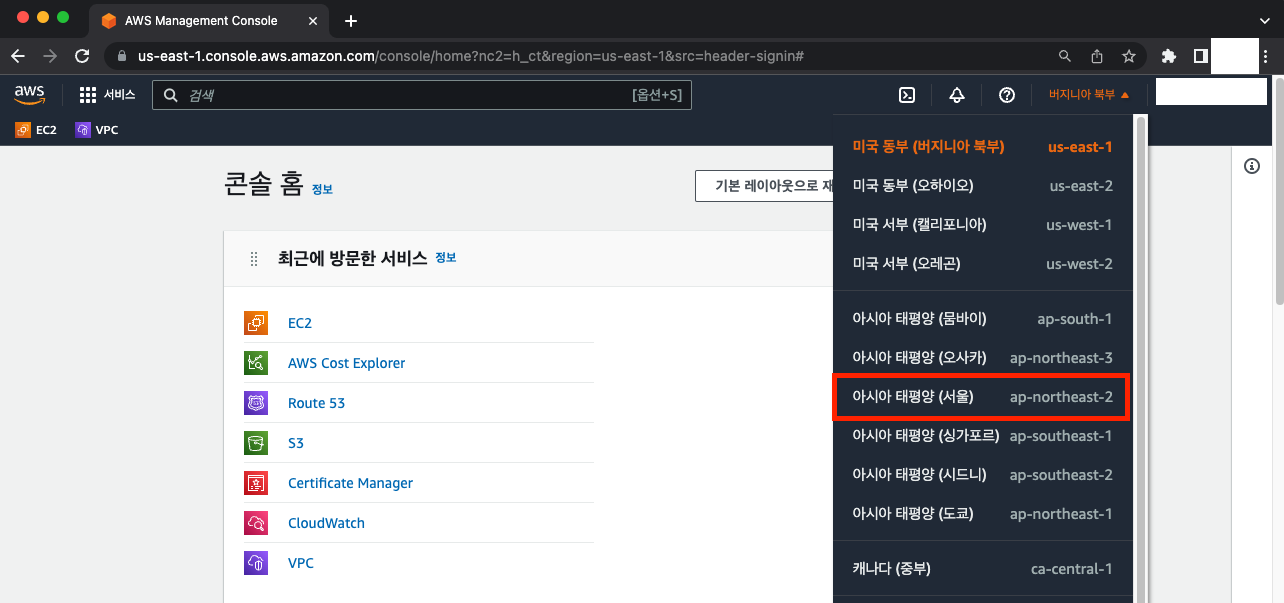The height and width of the screenshot is (603, 1284).
Task: Click the drag handle on 최근에 방문한 서비스 widget
Action: (254, 259)
